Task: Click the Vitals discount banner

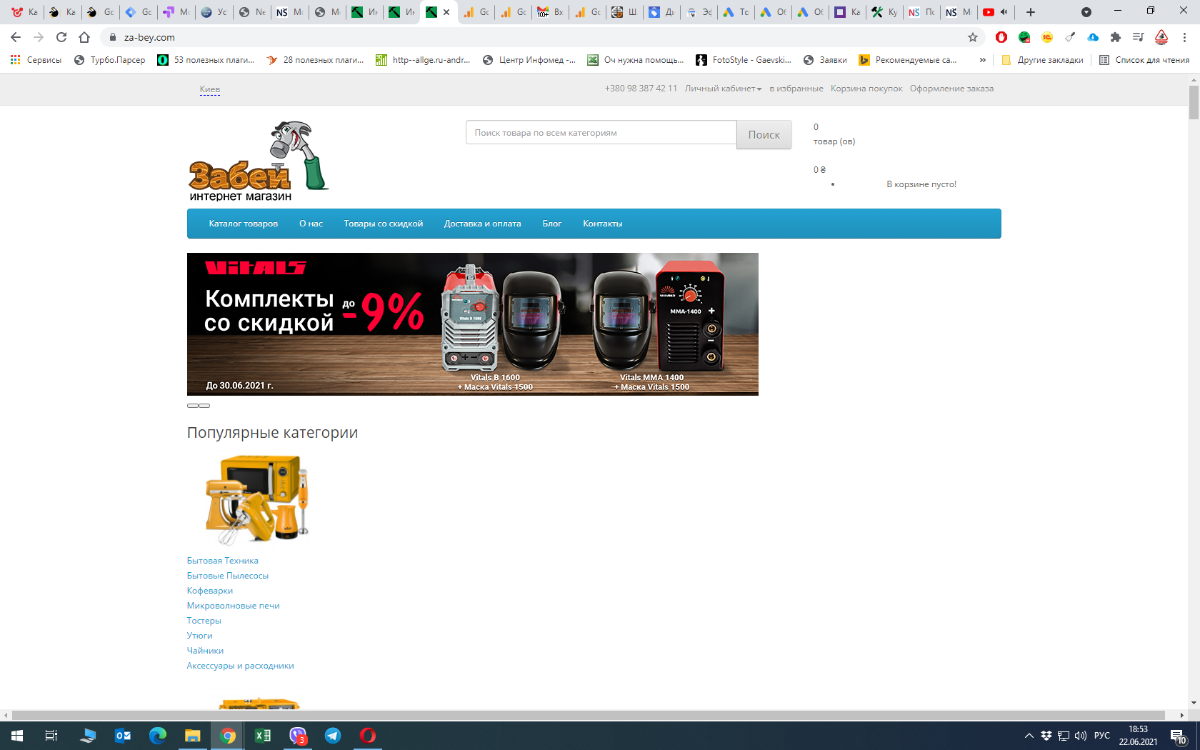Action: pyautogui.click(x=472, y=324)
